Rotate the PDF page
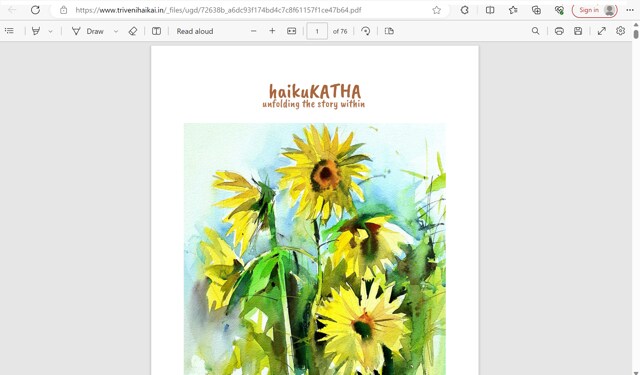 coord(366,31)
